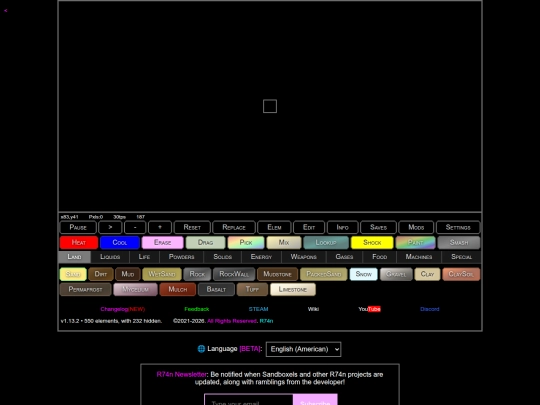Switch to the Weapons category tab
540x405 pixels.
(x=303, y=257)
